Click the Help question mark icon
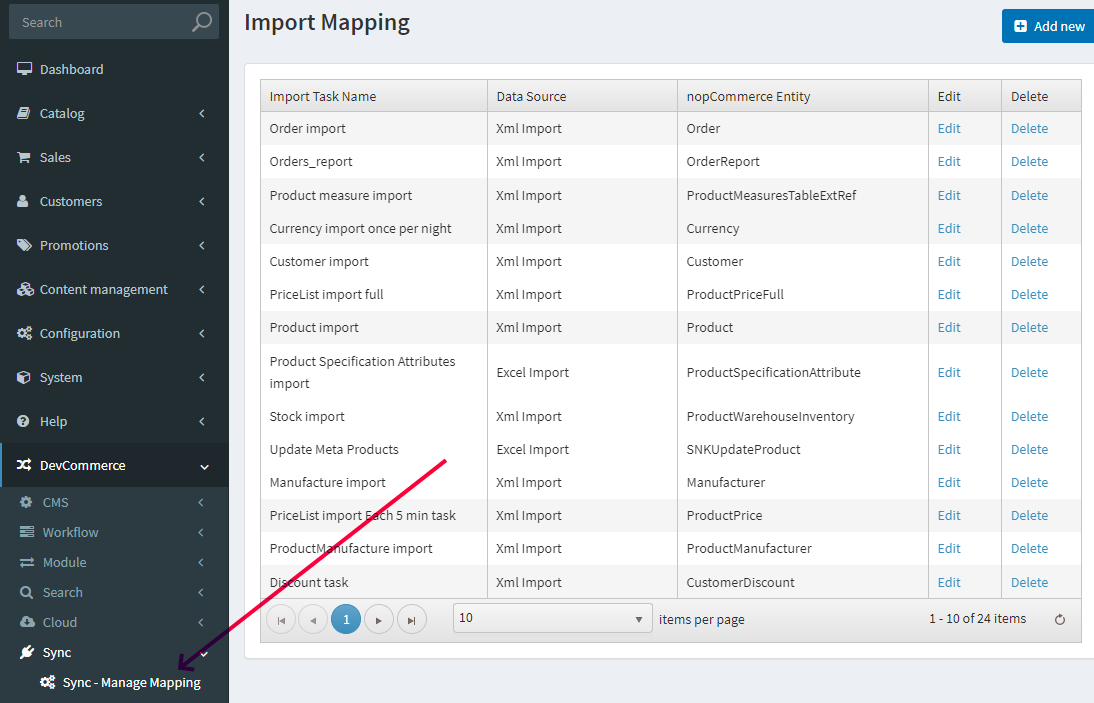The width and height of the screenshot is (1094, 703). coord(23,421)
